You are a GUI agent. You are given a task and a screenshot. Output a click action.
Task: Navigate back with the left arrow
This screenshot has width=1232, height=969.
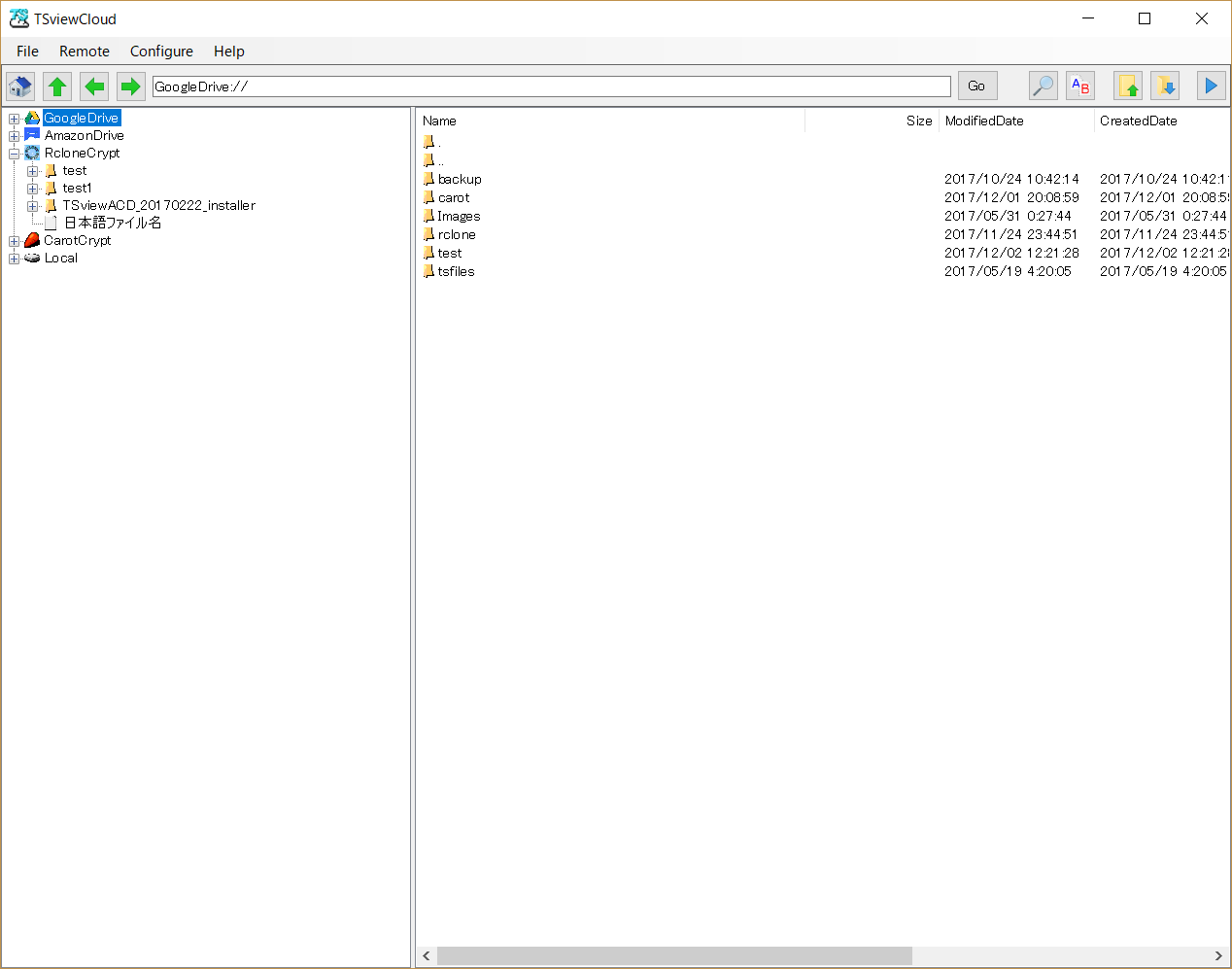pyautogui.click(x=94, y=87)
